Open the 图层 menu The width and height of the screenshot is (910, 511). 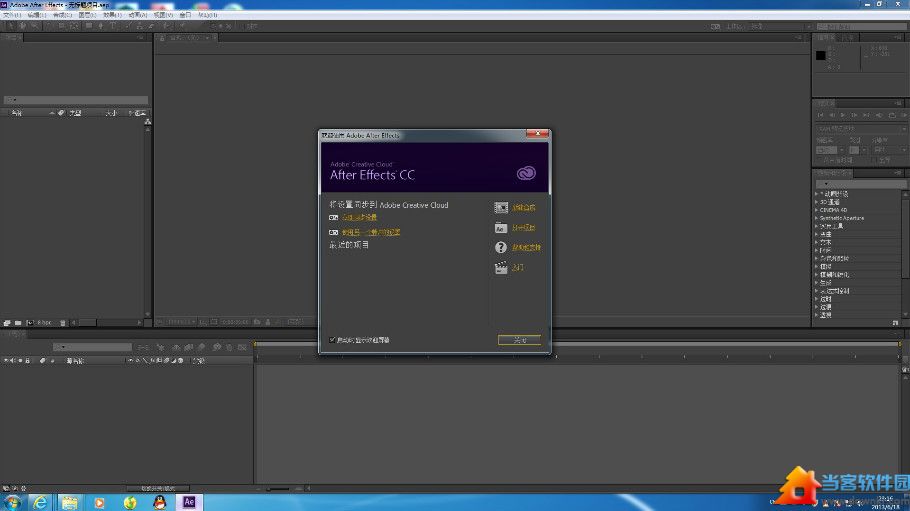[x=87, y=15]
